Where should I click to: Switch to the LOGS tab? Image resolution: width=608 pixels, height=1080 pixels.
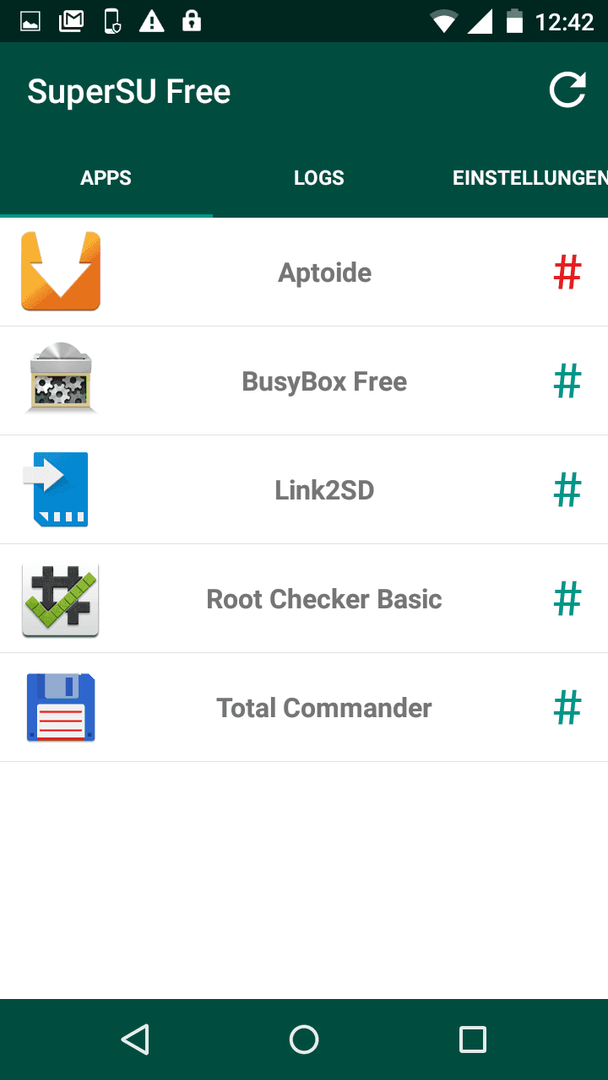click(319, 178)
